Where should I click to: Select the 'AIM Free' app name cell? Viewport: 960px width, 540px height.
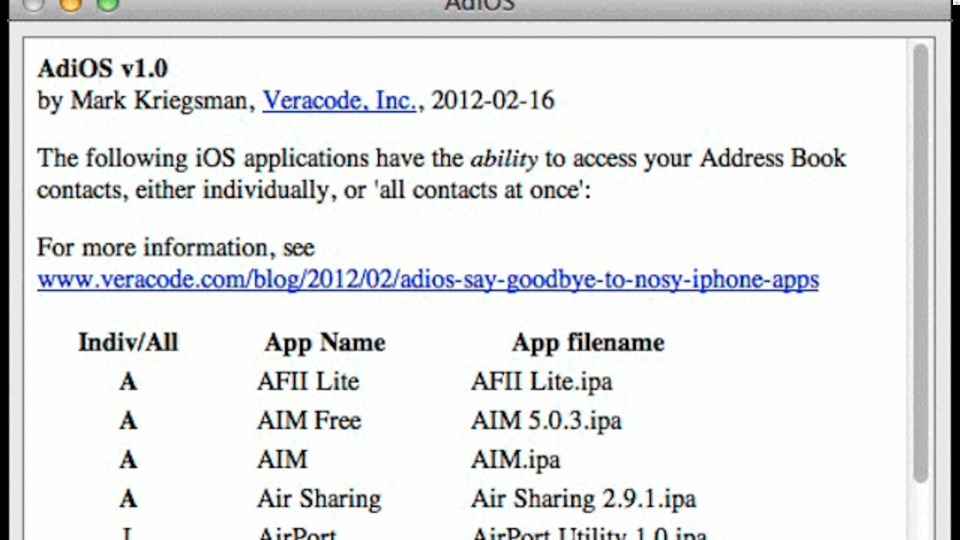click(x=309, y=421)
